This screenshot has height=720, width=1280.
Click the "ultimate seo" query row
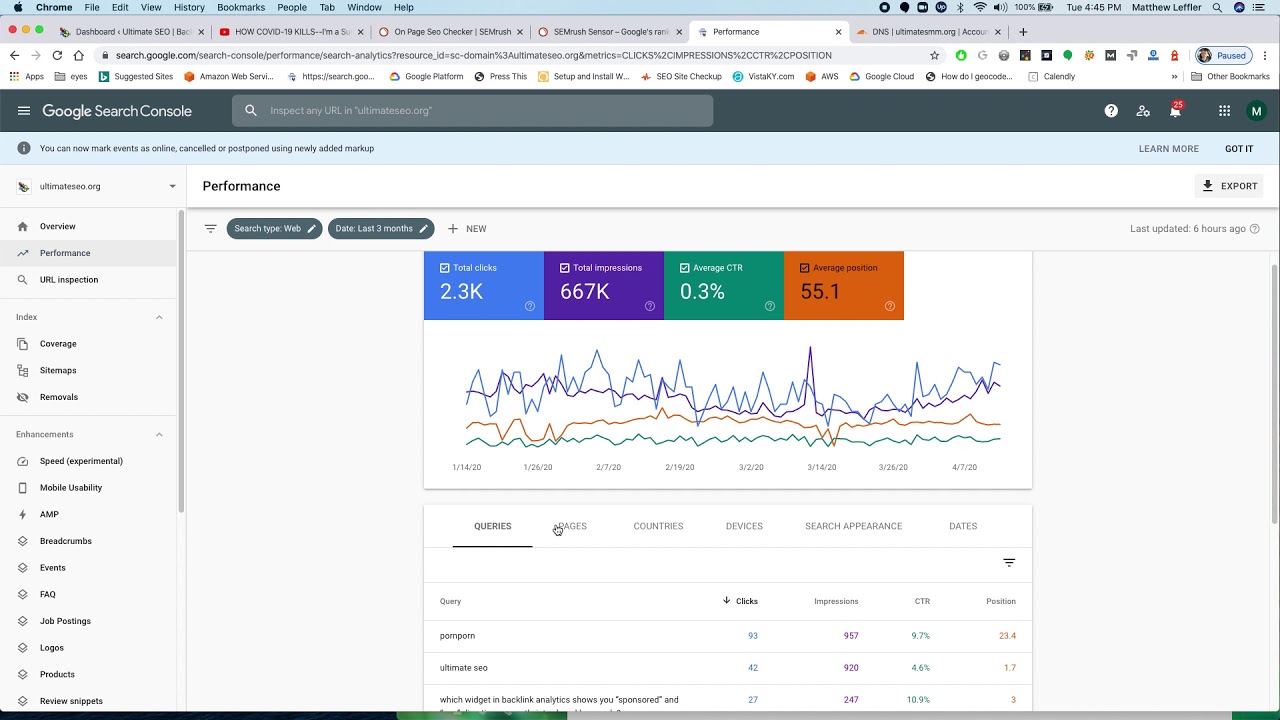[x=727, y=668]
